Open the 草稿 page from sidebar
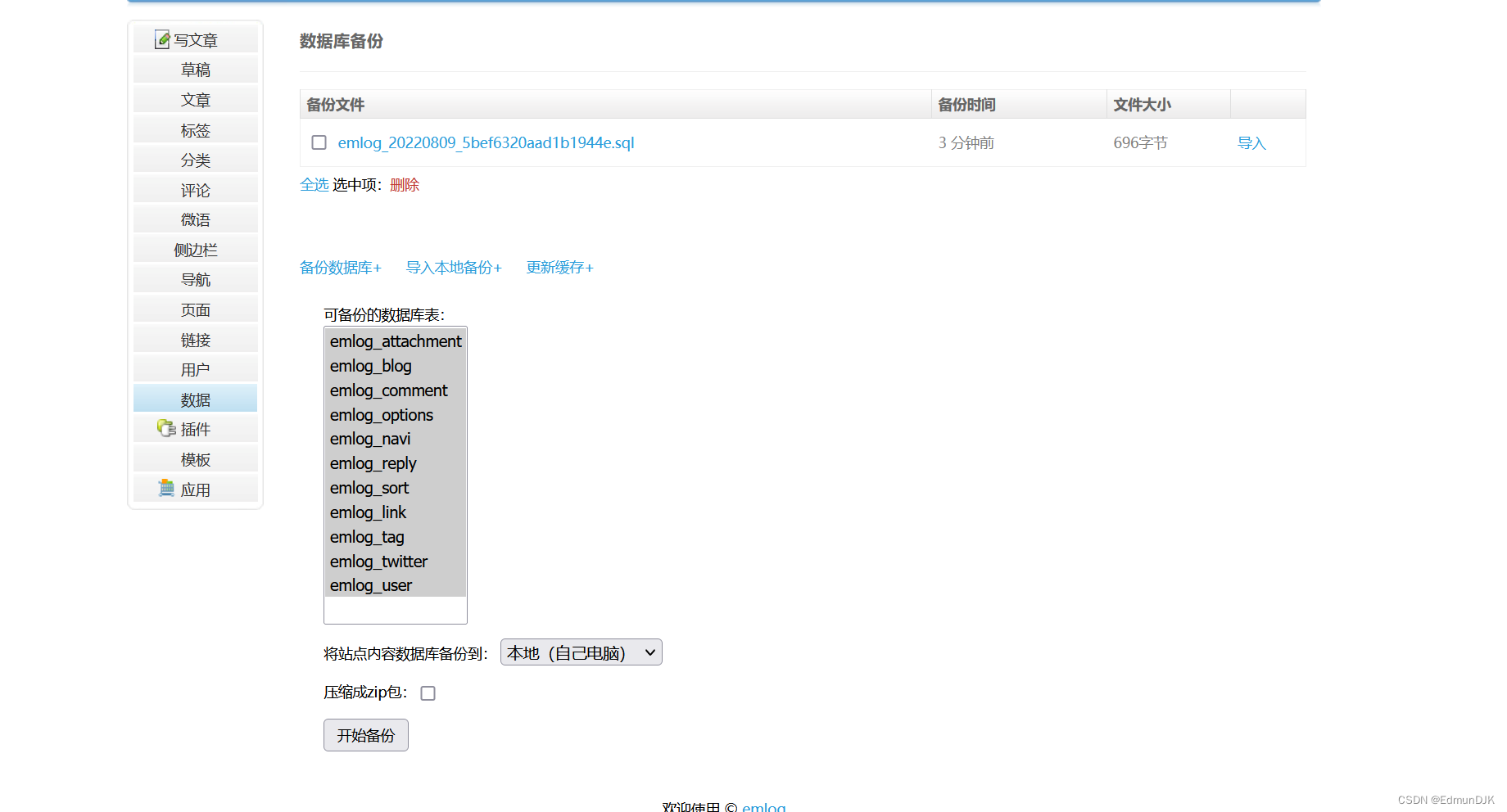Screen dimensions: 1507x812 (196, 69)
